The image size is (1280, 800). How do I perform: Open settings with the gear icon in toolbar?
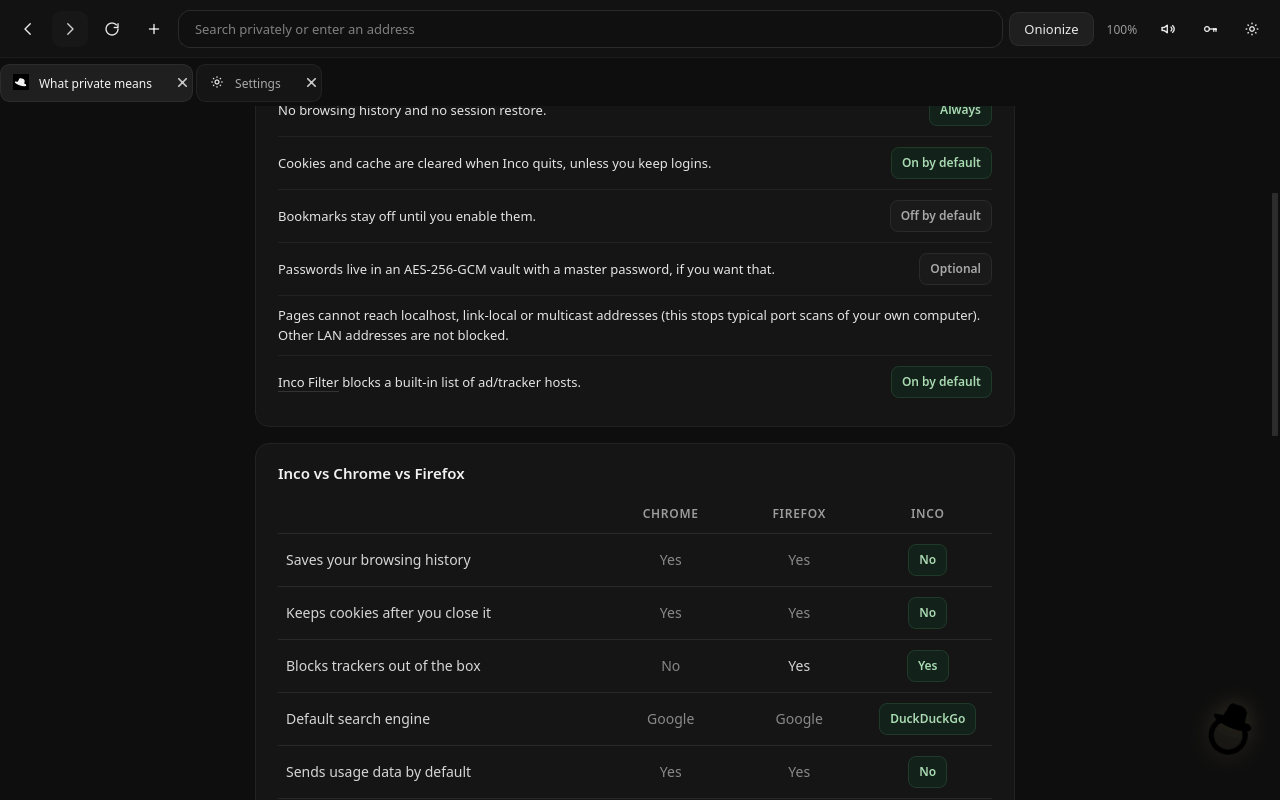1252,29
